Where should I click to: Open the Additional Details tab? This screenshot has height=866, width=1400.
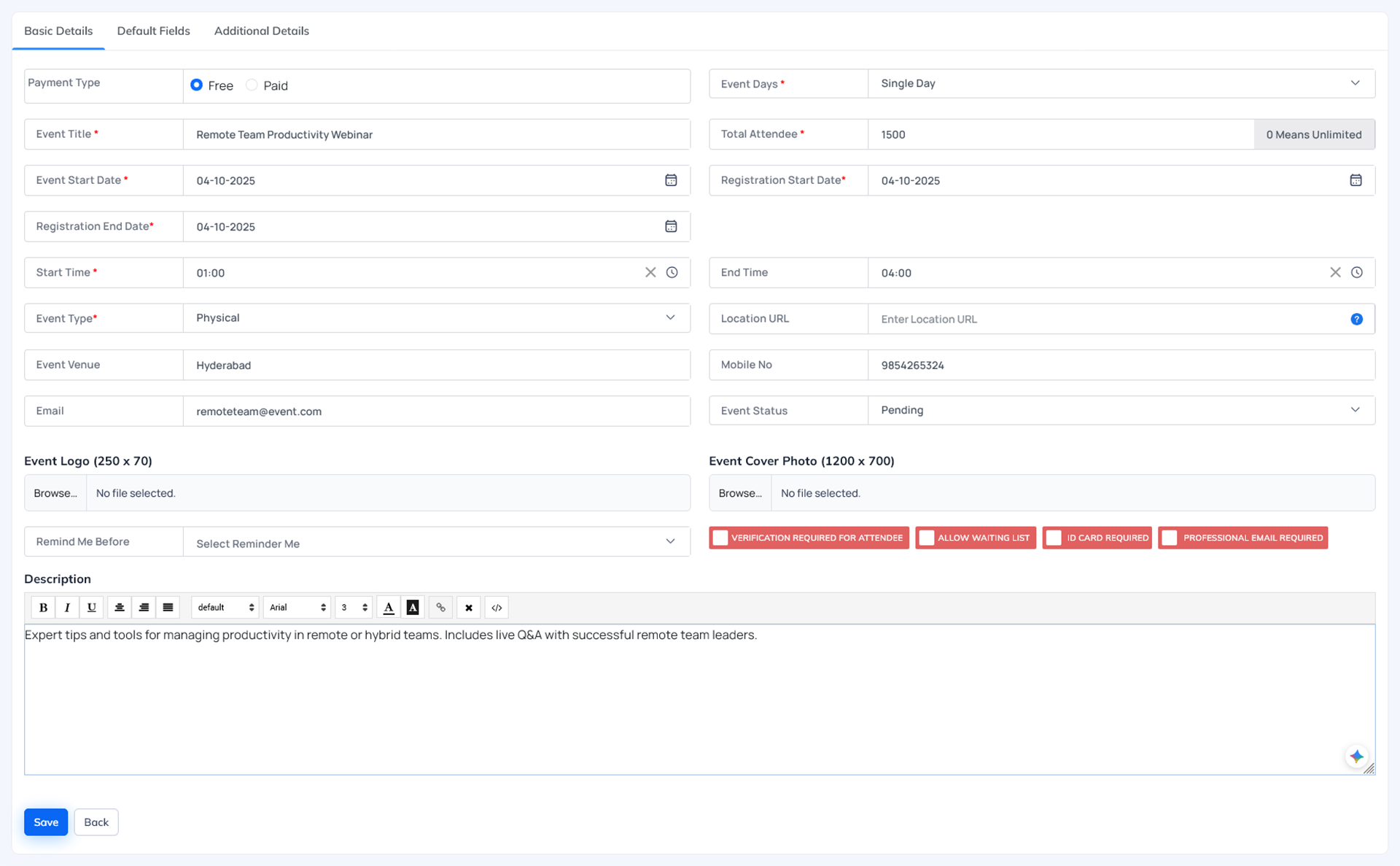(261, 31)
